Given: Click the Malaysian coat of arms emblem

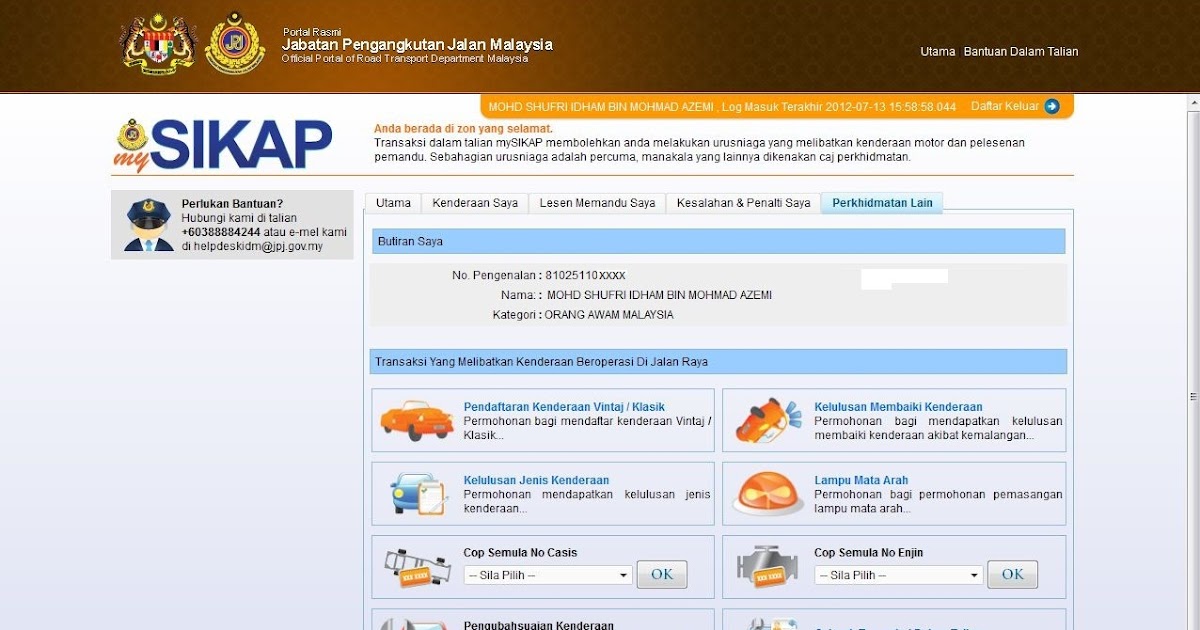Looking at the screenshot, I should (x=158, y=44).
